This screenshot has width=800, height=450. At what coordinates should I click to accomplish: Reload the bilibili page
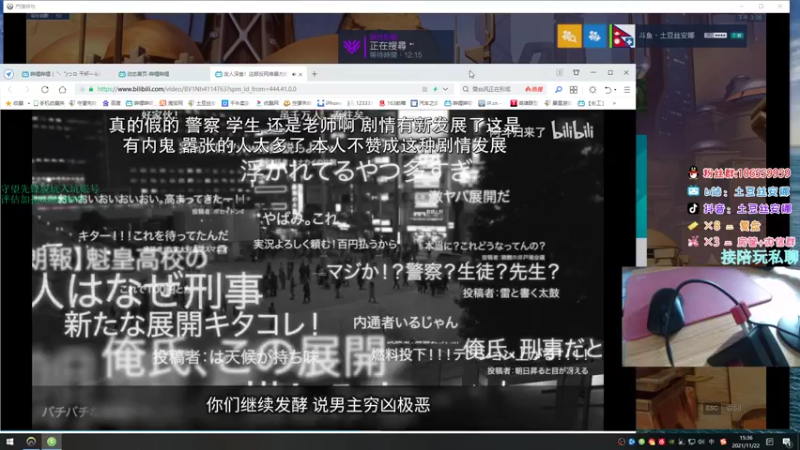(45, 89)
